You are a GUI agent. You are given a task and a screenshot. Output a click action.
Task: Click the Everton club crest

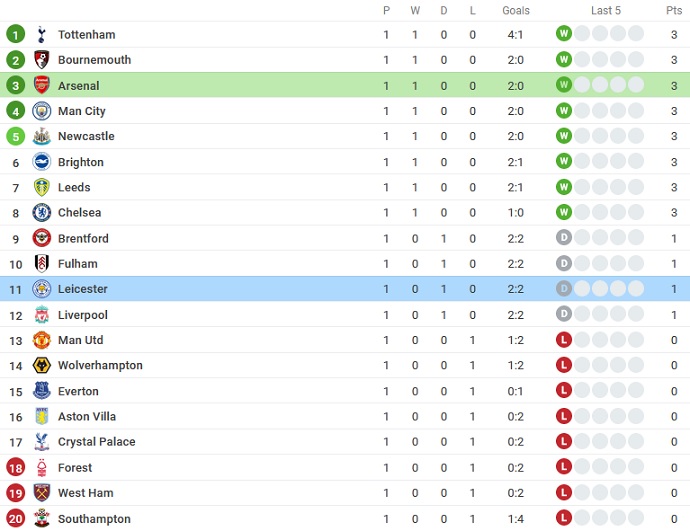coord(42,391)
